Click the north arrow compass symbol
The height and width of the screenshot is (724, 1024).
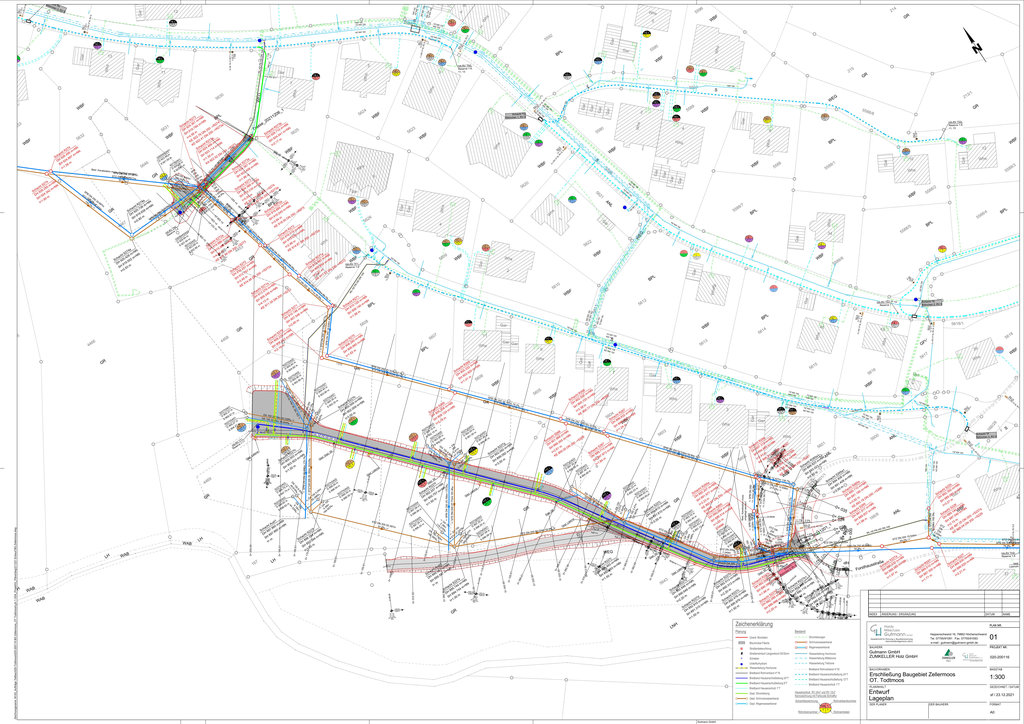974,42
